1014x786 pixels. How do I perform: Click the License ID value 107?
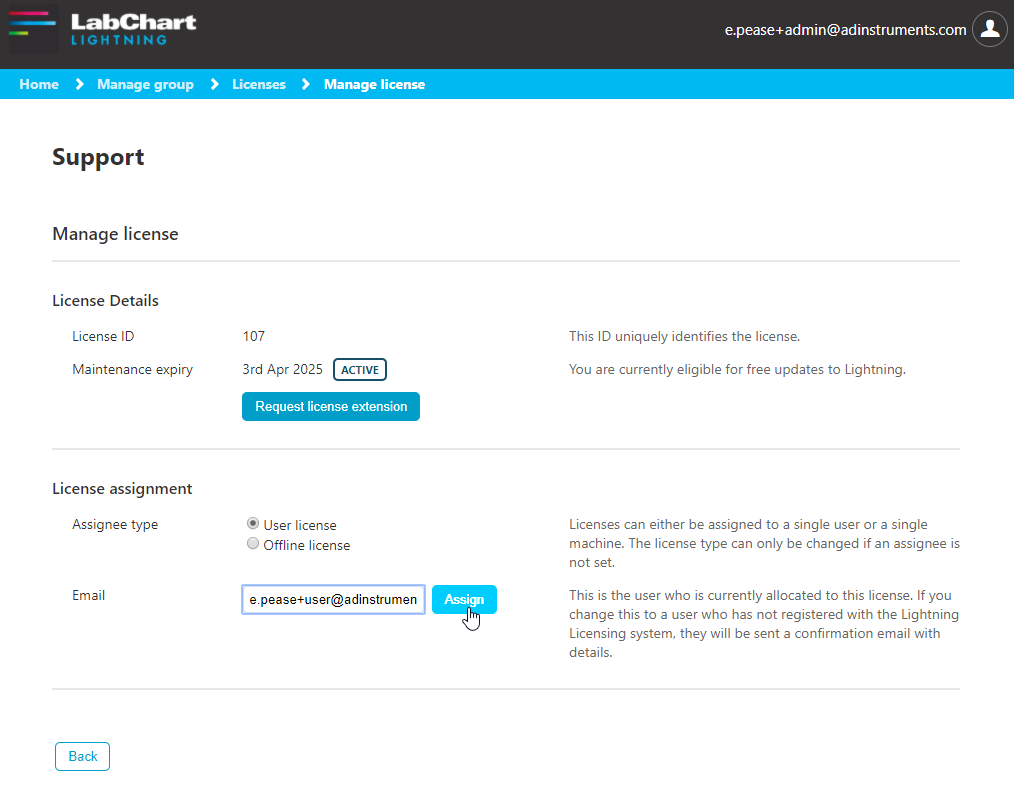point(254,336)
